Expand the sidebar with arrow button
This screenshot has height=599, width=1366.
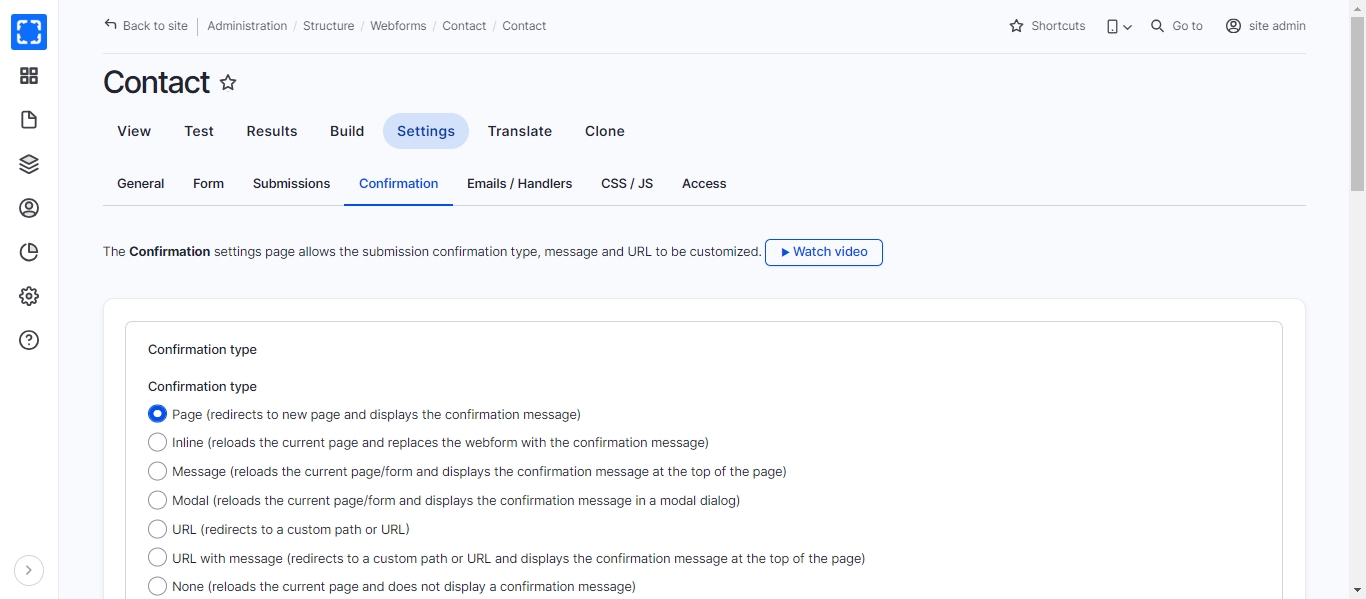click(29, 570)
